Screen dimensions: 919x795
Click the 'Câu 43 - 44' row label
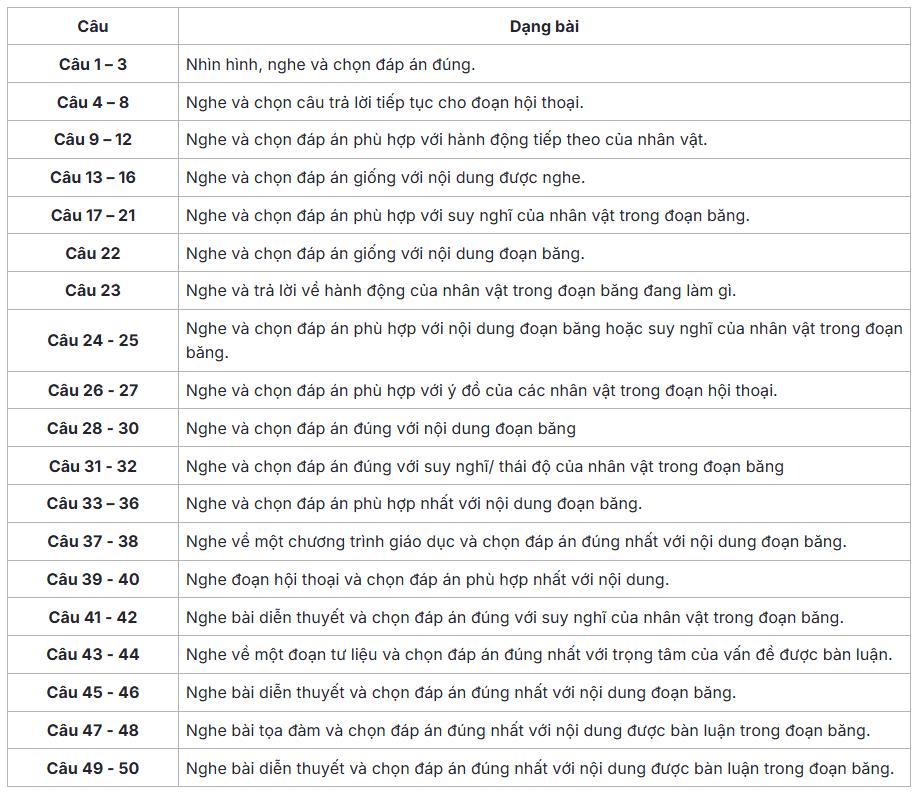(x=93, y=654)
